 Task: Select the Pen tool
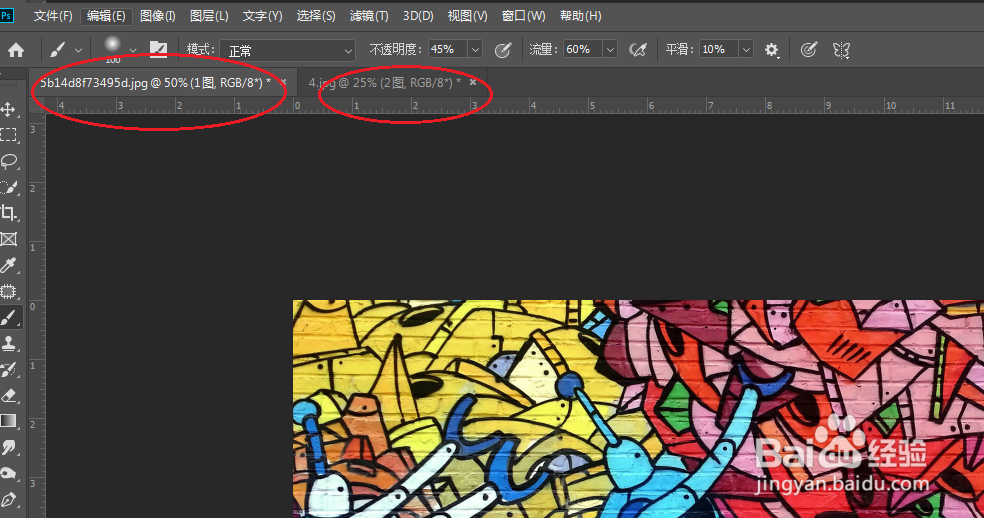point(9,500)
